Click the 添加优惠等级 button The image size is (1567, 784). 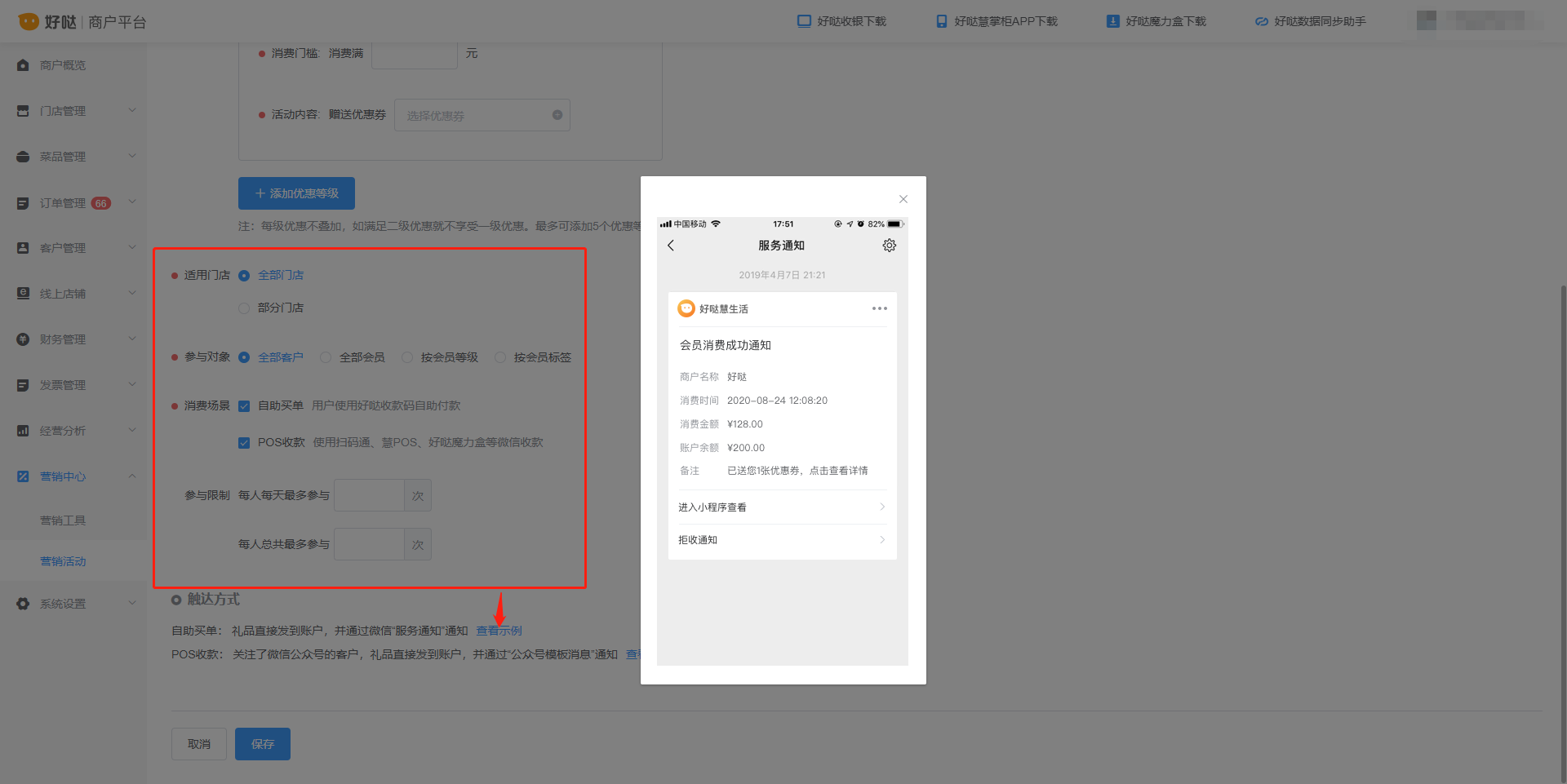pos(296,193)
